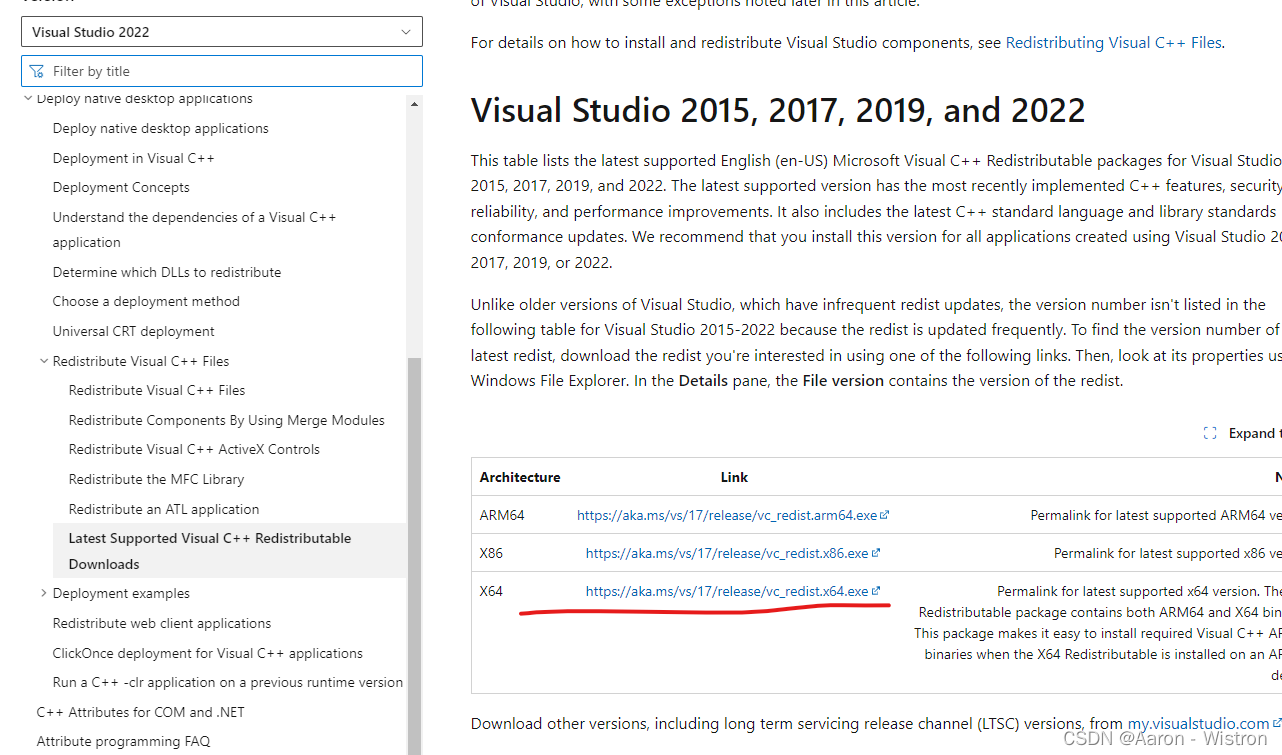The height and width of the screenshot is (755, 1282).
Task: Follow the Redistributing Visual C++ Files link
Action: tap(1113, 42)
